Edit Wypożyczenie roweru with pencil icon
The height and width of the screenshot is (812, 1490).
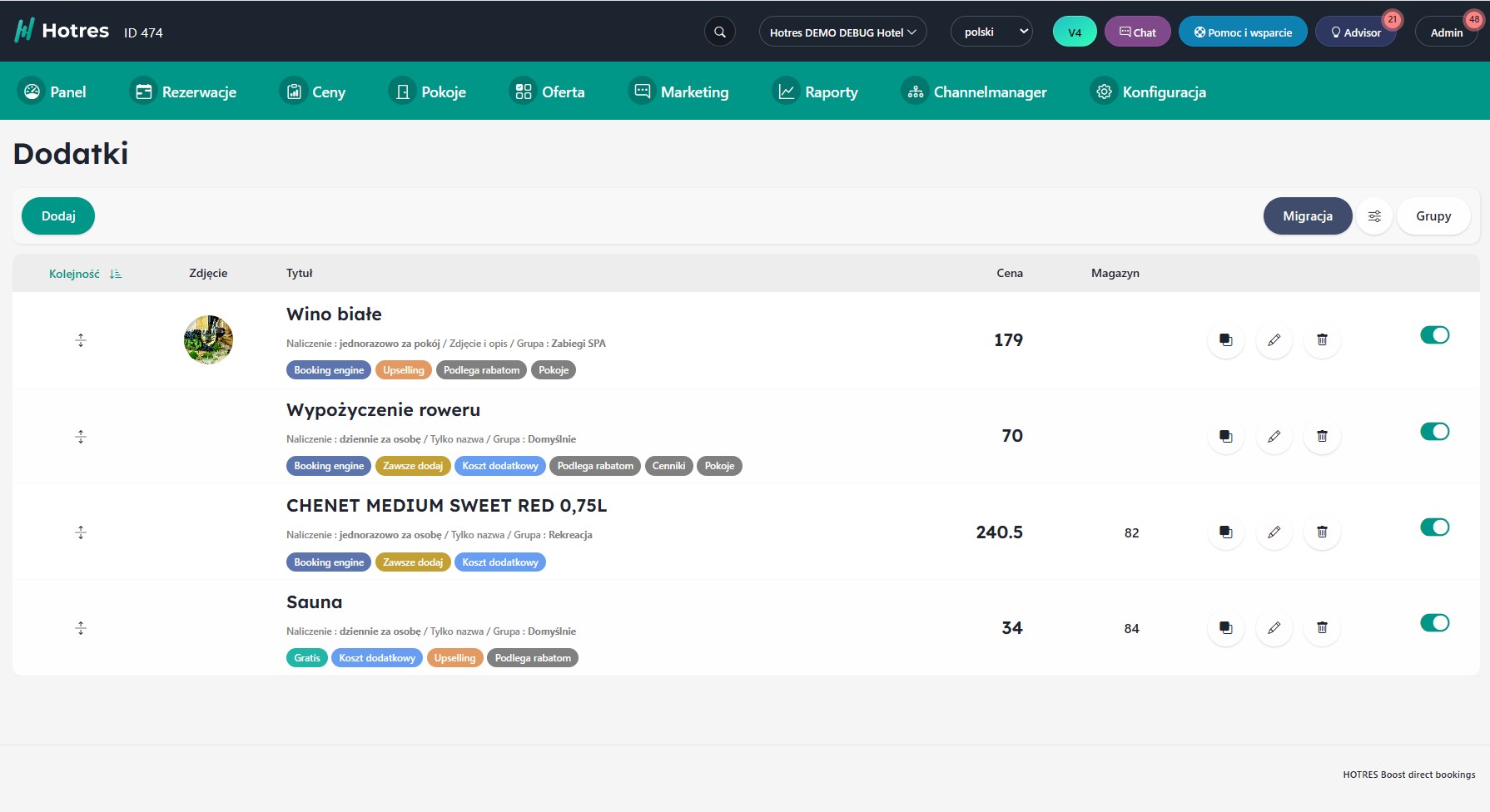point(1274,437)
